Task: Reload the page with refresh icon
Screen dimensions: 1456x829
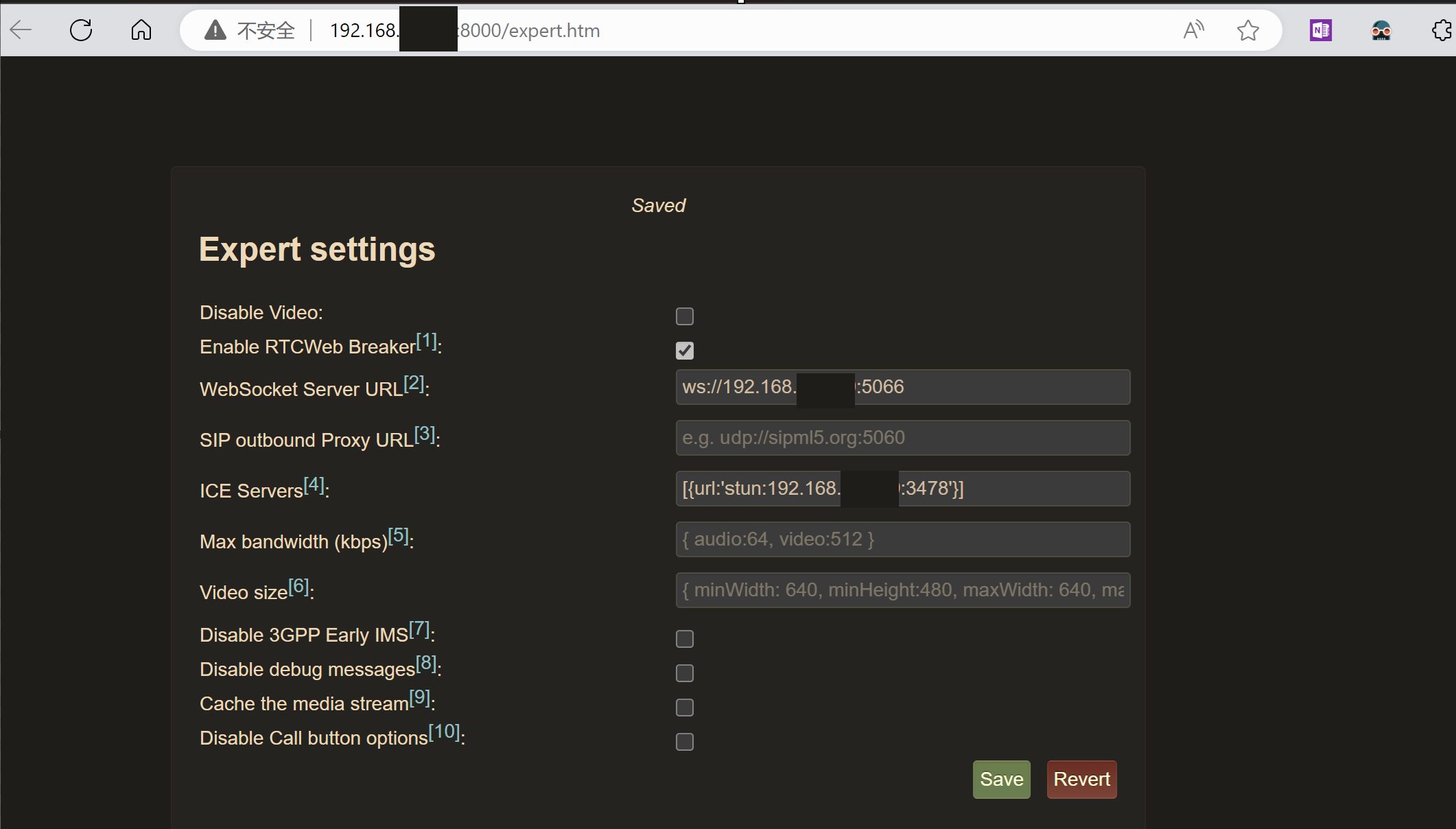Action: click(81, 30)
